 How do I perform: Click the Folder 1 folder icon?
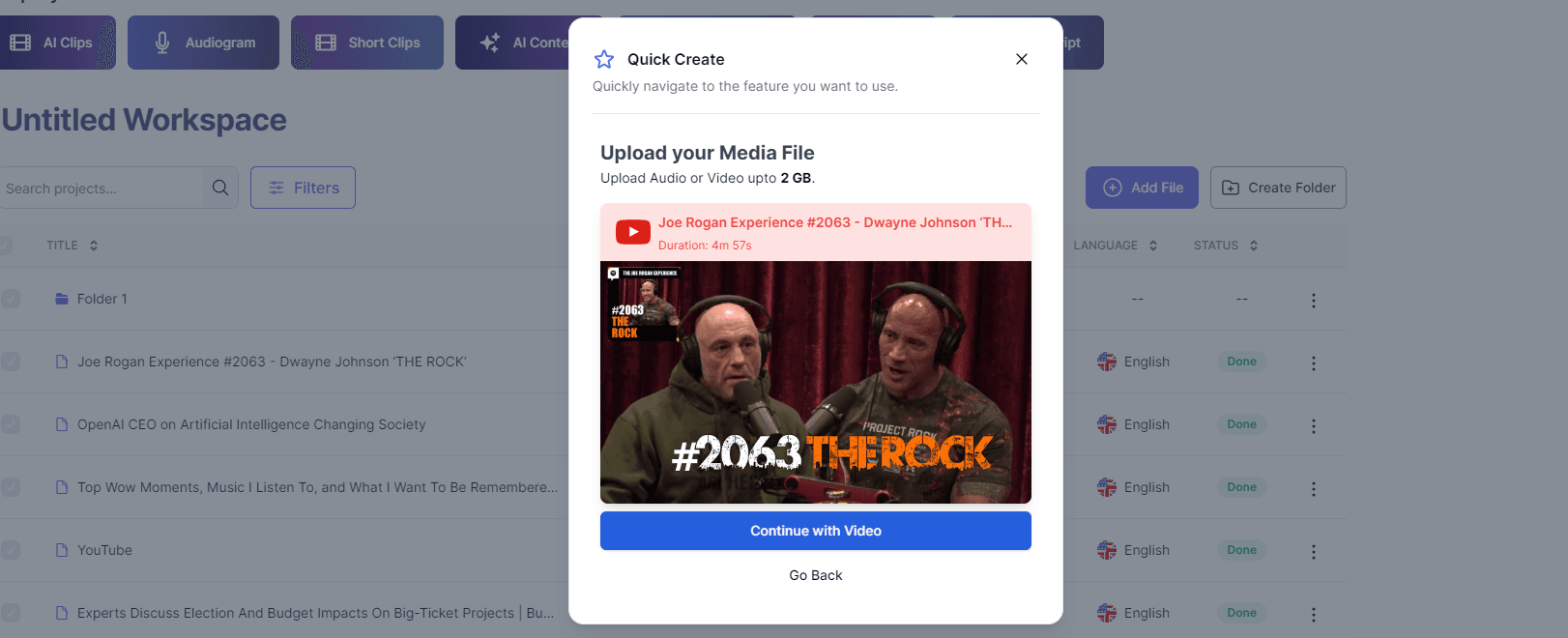click(x=62, y=299)
